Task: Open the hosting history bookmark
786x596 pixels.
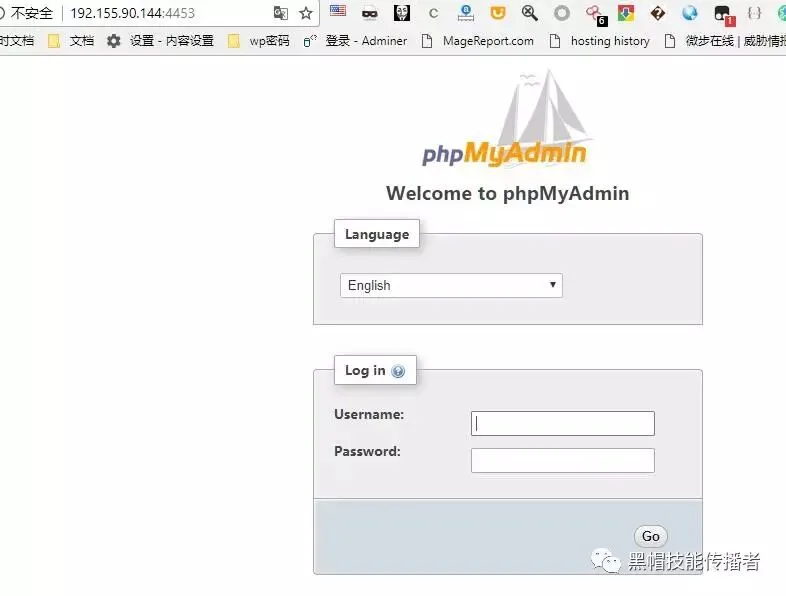Action: click(x=600, y=41)
